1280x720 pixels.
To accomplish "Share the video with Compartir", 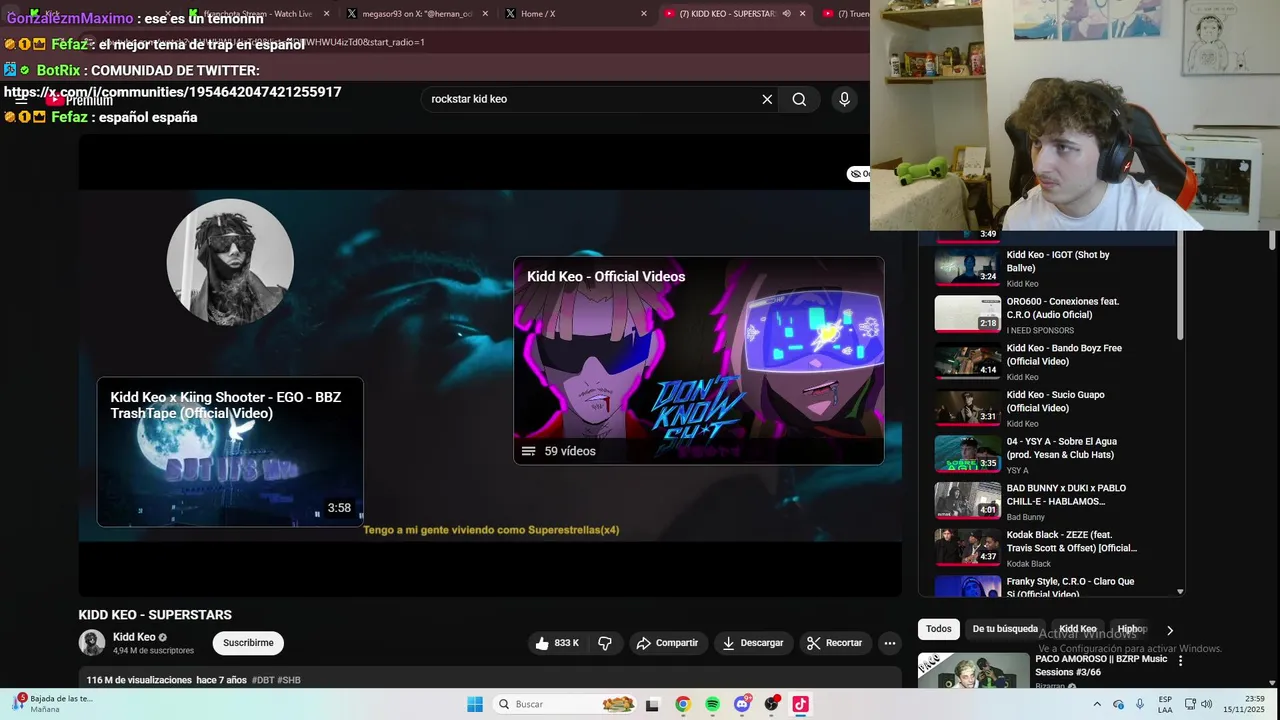I will coord(667,643).
